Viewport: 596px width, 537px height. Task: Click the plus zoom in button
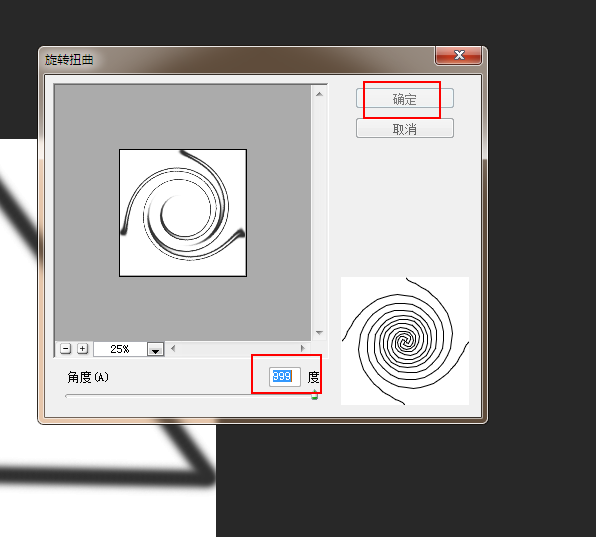[x=82, y=348]
